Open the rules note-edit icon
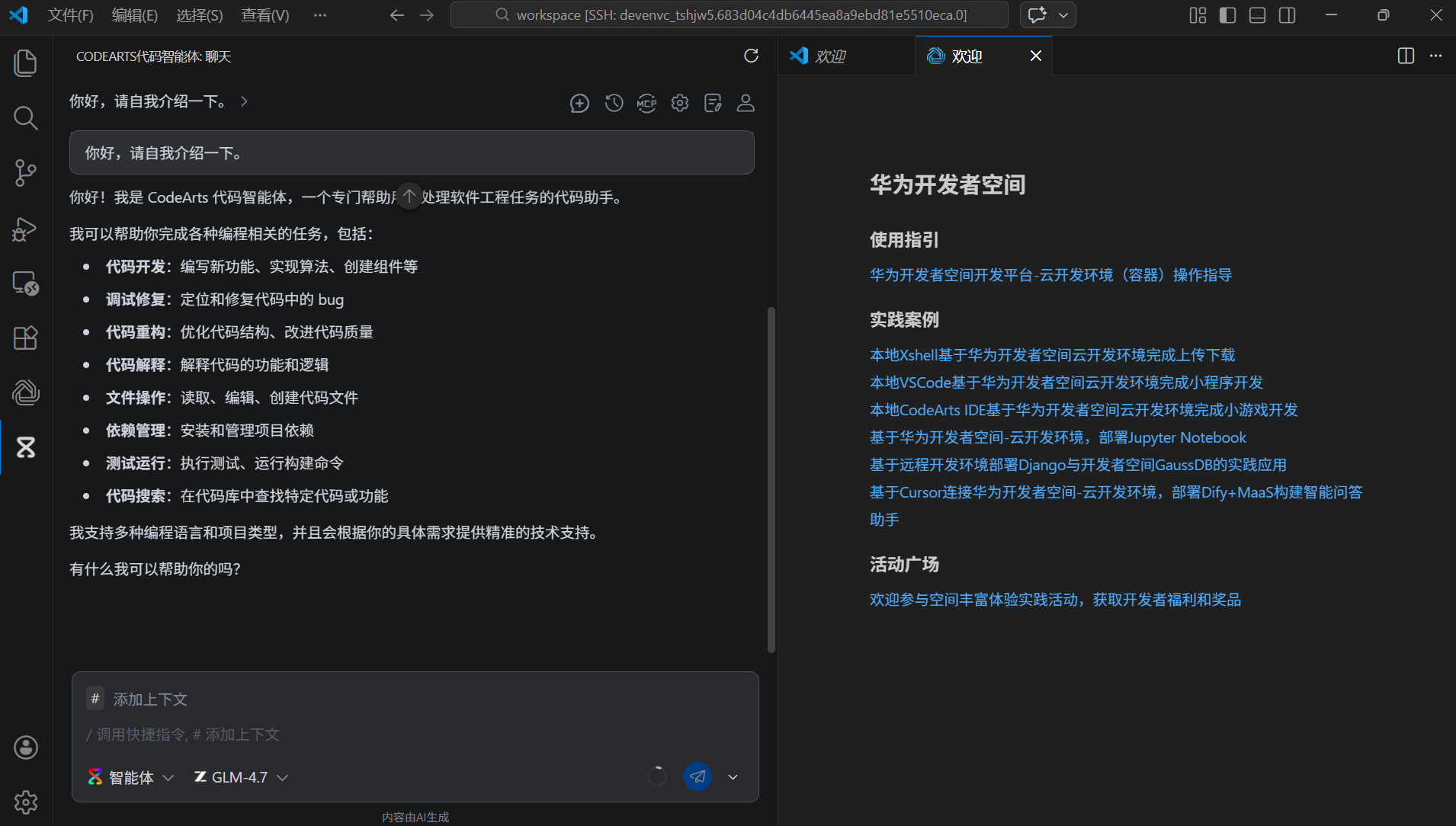1456x826 pixels. tap(713, 103)
